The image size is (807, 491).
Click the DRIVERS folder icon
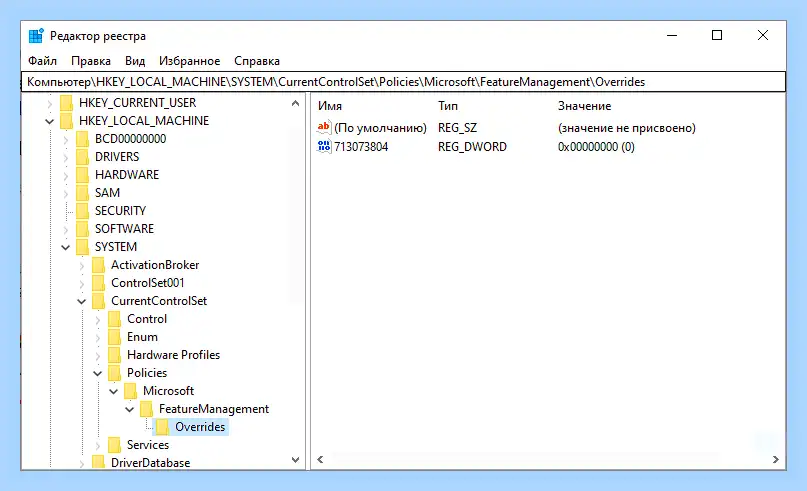point(82,157)
